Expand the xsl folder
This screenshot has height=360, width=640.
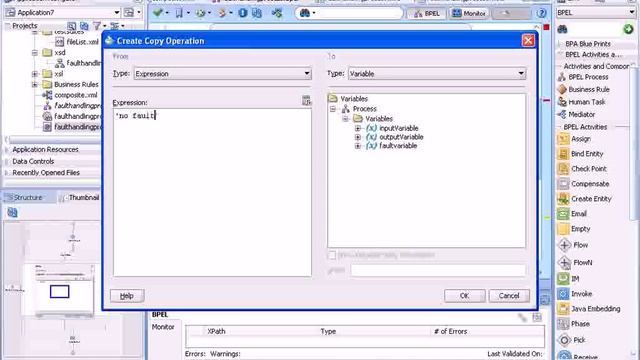[35, 74]
